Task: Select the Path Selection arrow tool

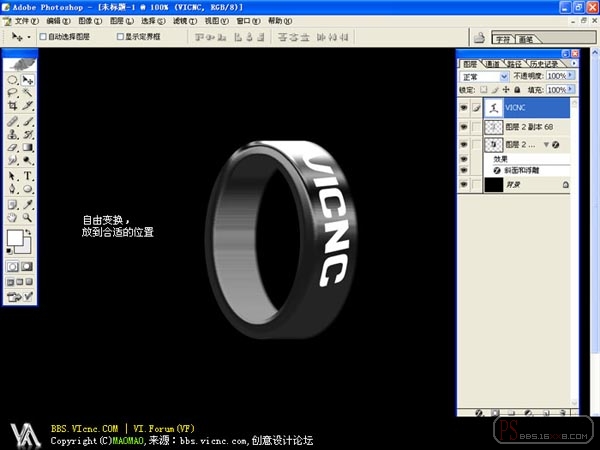Action: point(12,176)
